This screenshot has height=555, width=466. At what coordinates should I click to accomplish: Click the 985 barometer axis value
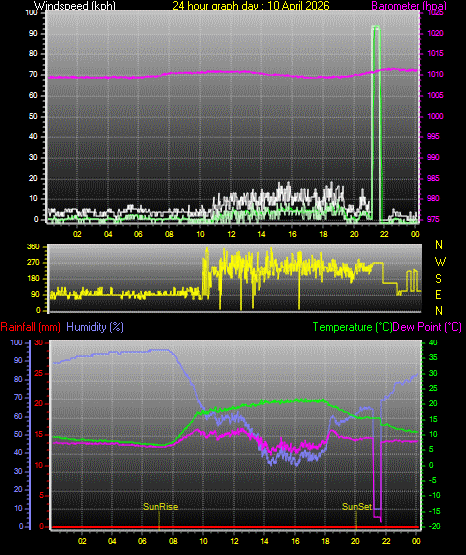click(433, 178)
